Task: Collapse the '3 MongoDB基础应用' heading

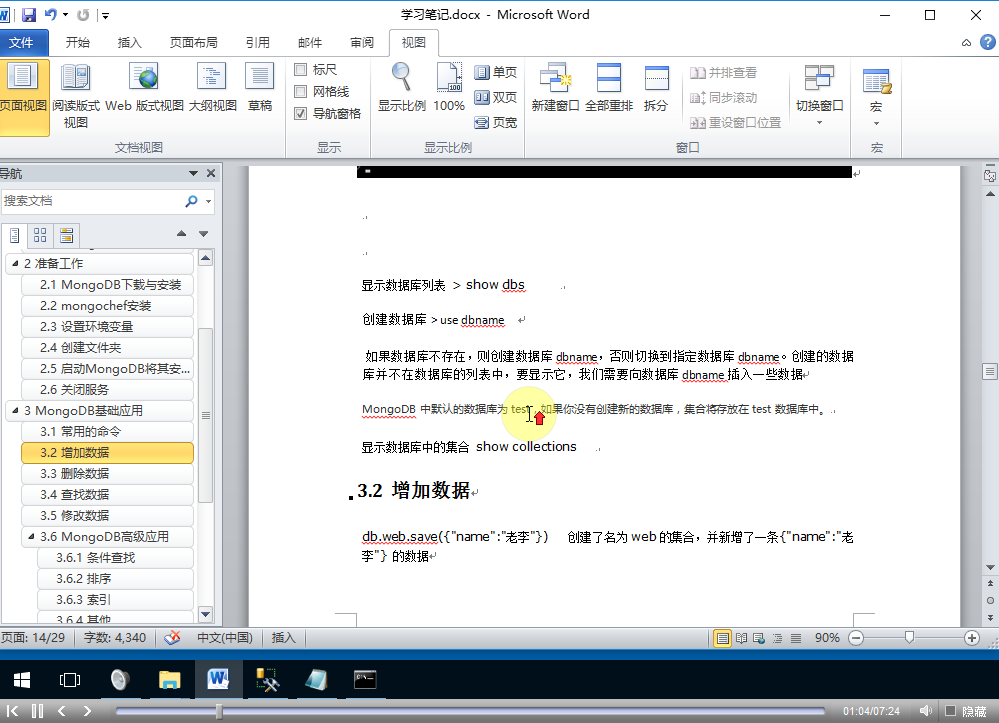Action: 14,411
